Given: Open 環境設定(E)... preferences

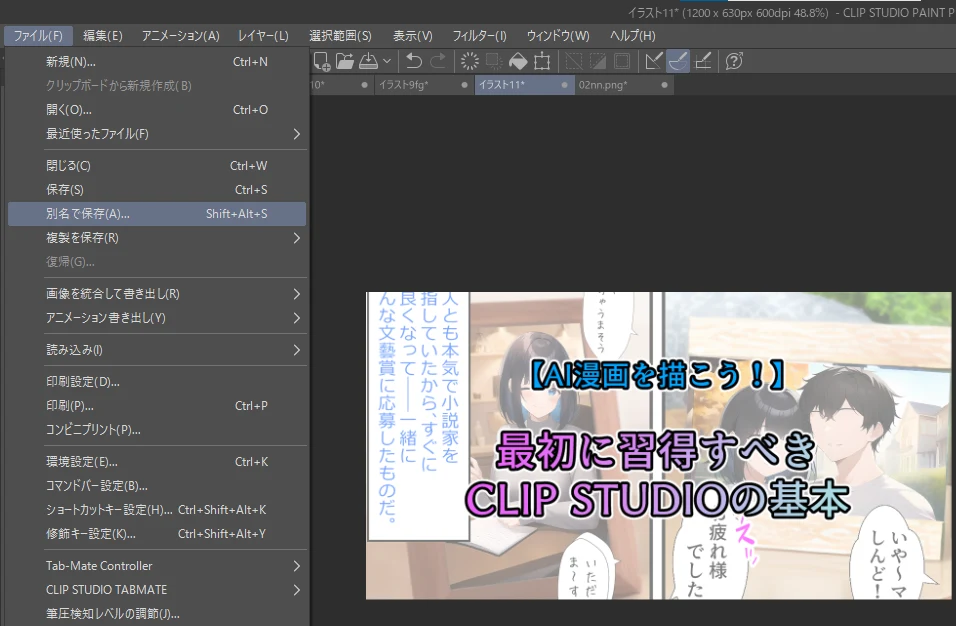Looking at the screenshot, I should click(x=157, y=462).
